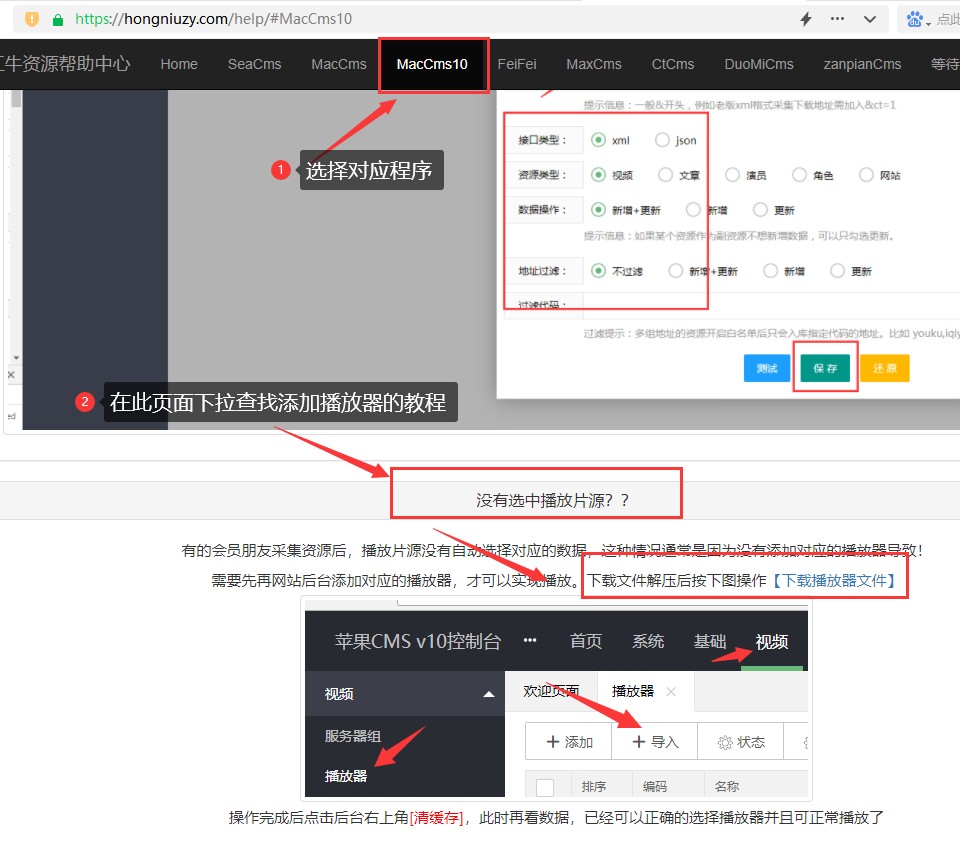Image resolution: width=960 pixels, height=845 pixels.
Task: Click 添加 to add a new player
Action: tap(567, 741)
